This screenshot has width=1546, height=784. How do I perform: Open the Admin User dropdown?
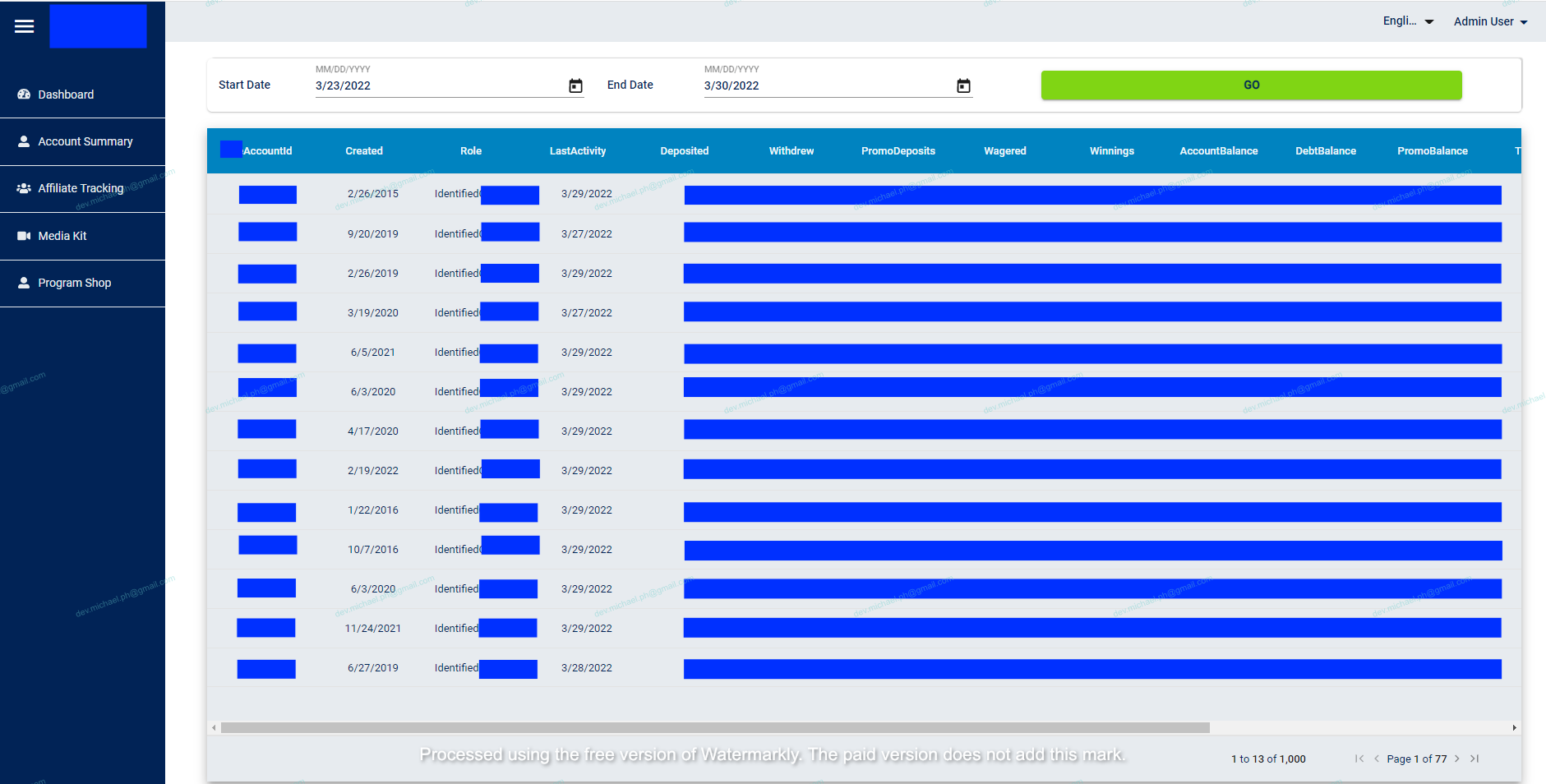click(1490, 21)
